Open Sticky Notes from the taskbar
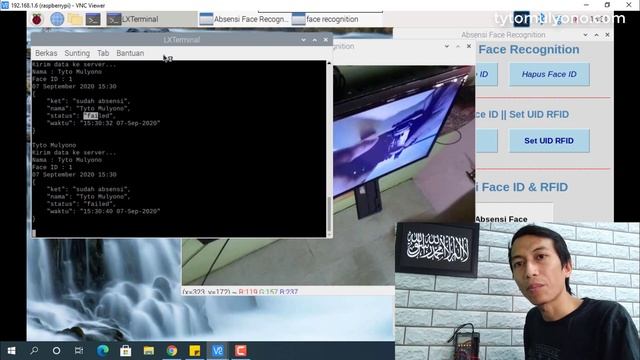 195,351
